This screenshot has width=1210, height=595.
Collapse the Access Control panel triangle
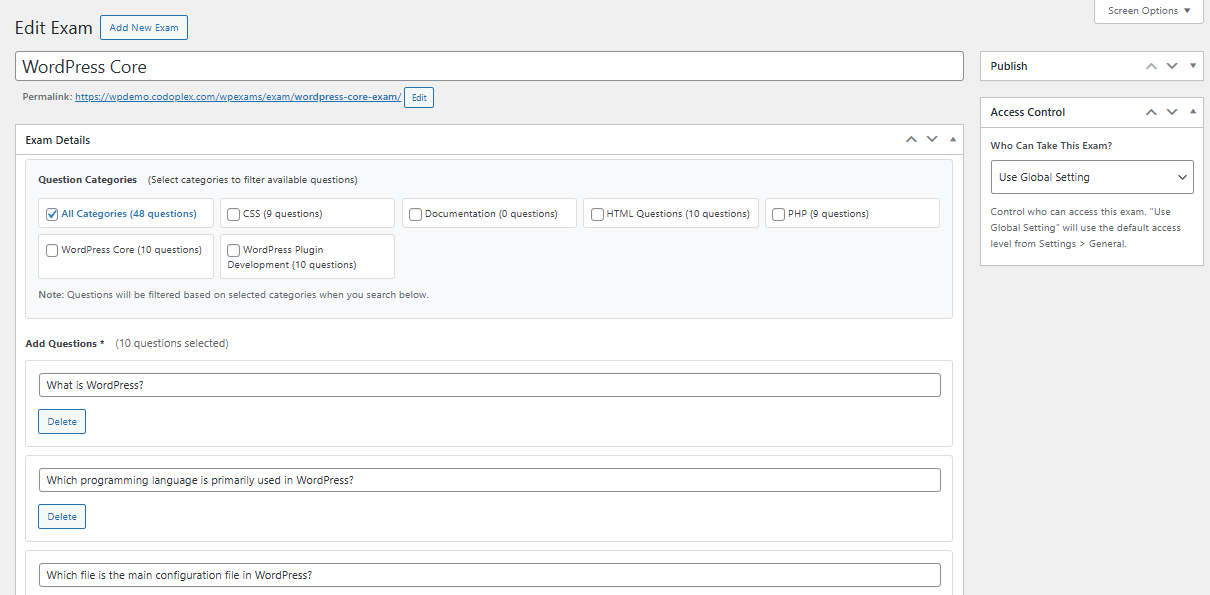(x=1193, y=112)
